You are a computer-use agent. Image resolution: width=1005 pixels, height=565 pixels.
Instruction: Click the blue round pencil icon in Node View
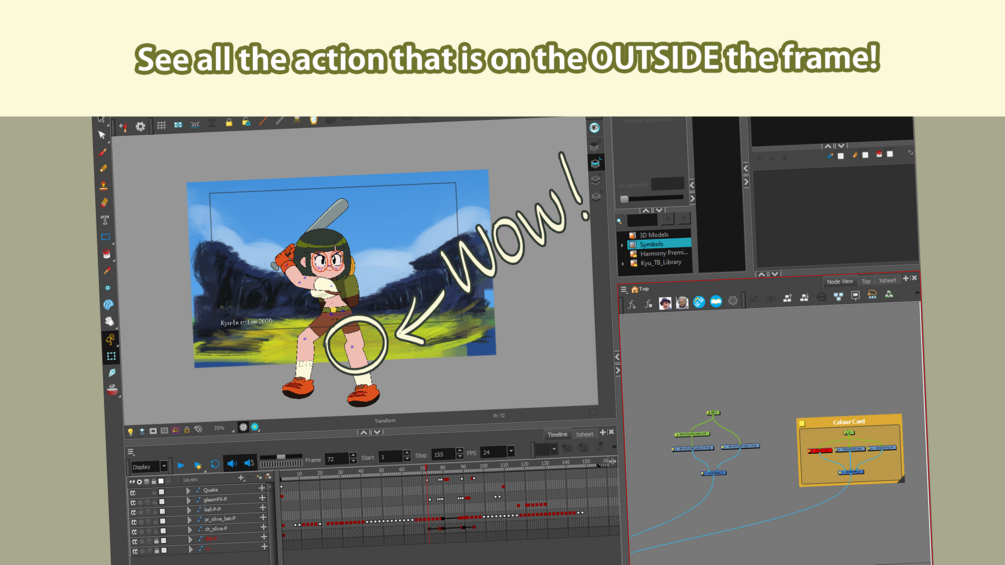point(699,302)
